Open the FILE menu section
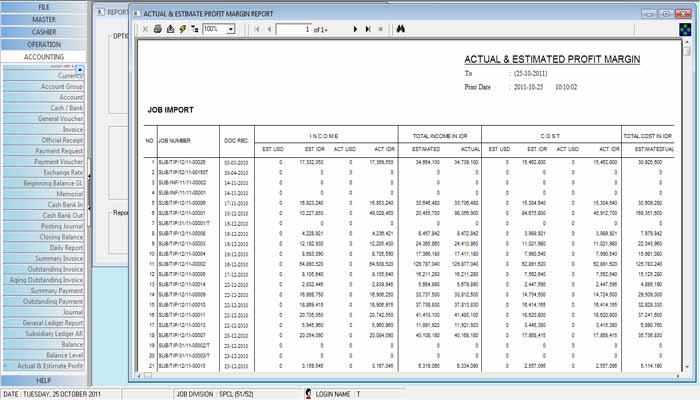Image resolution: width=700 pixels, height=400 pixels. tap(43, 6)
